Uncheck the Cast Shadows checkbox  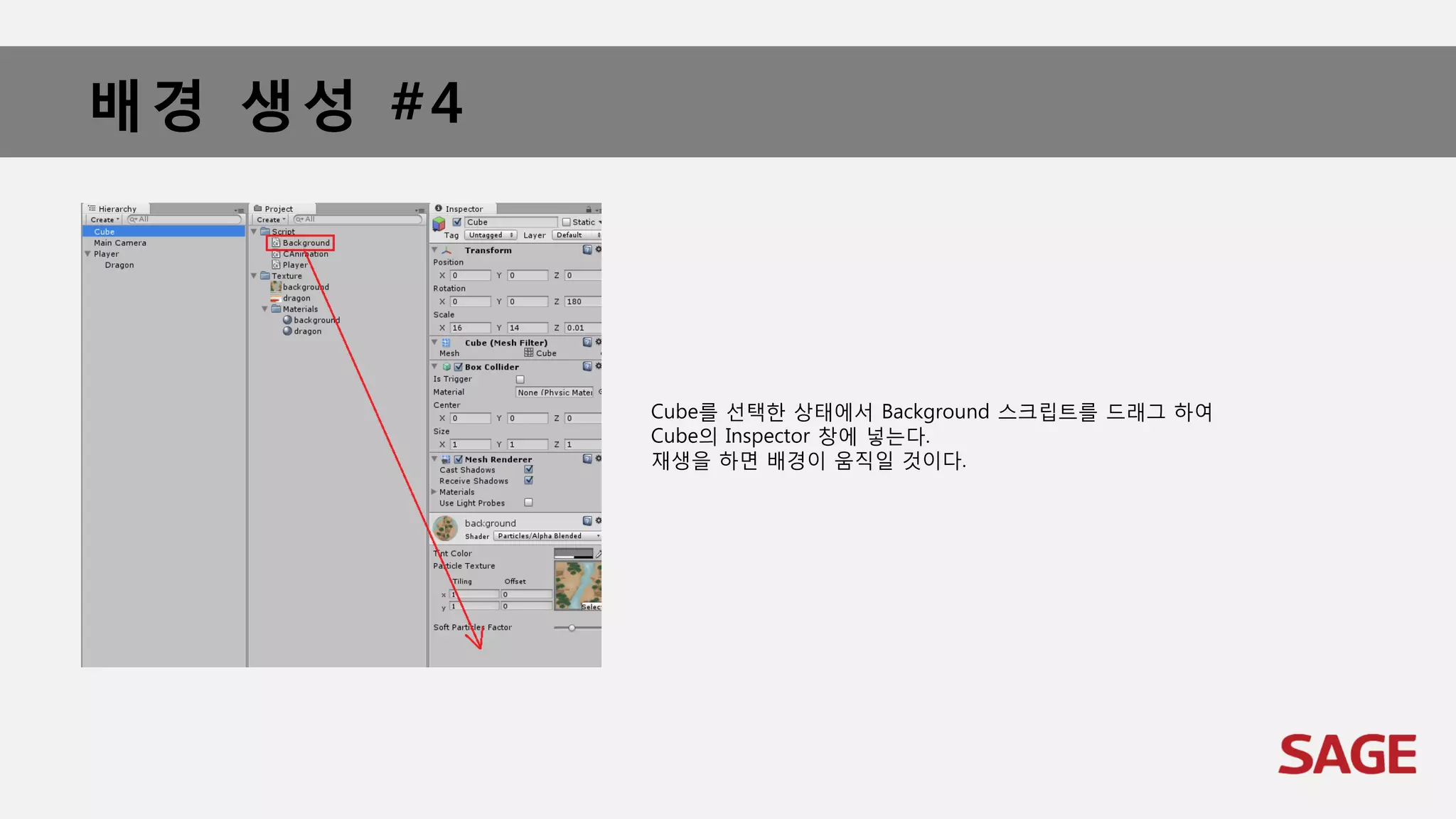point(529,469)
